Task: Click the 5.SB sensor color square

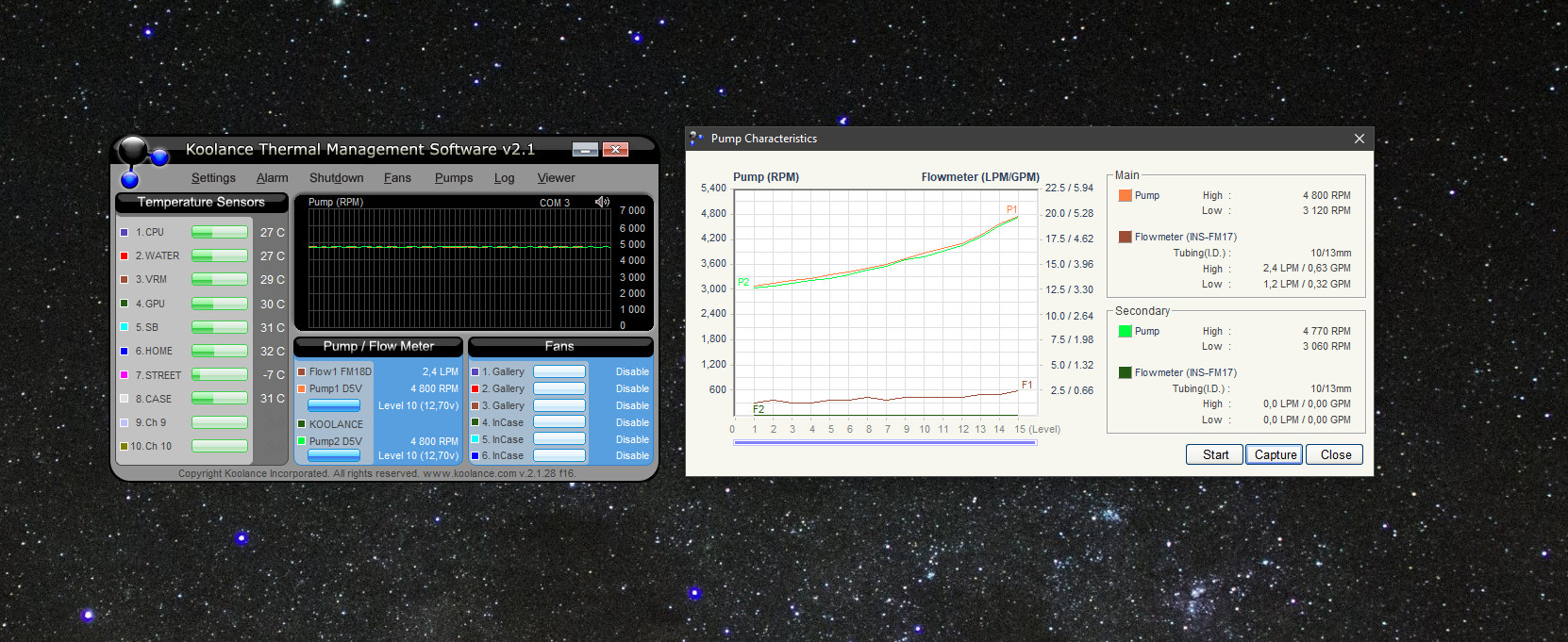Action: (124, 327)
